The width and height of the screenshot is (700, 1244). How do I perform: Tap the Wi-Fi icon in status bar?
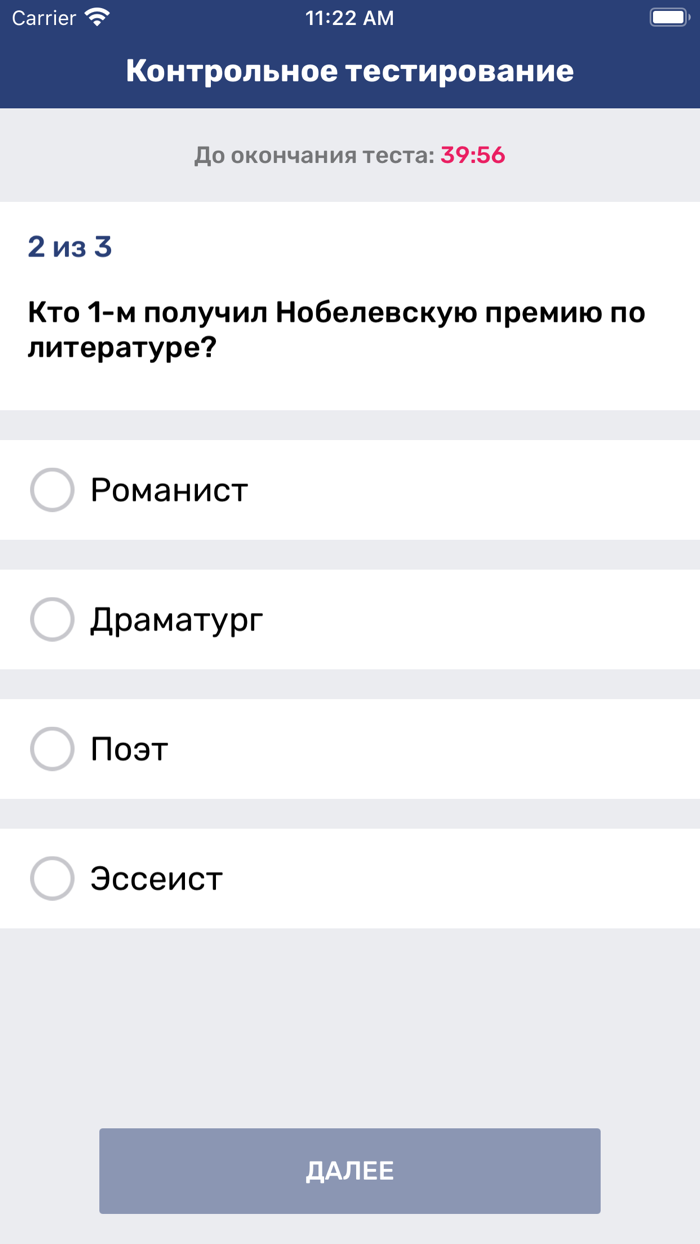coord(97,17)
